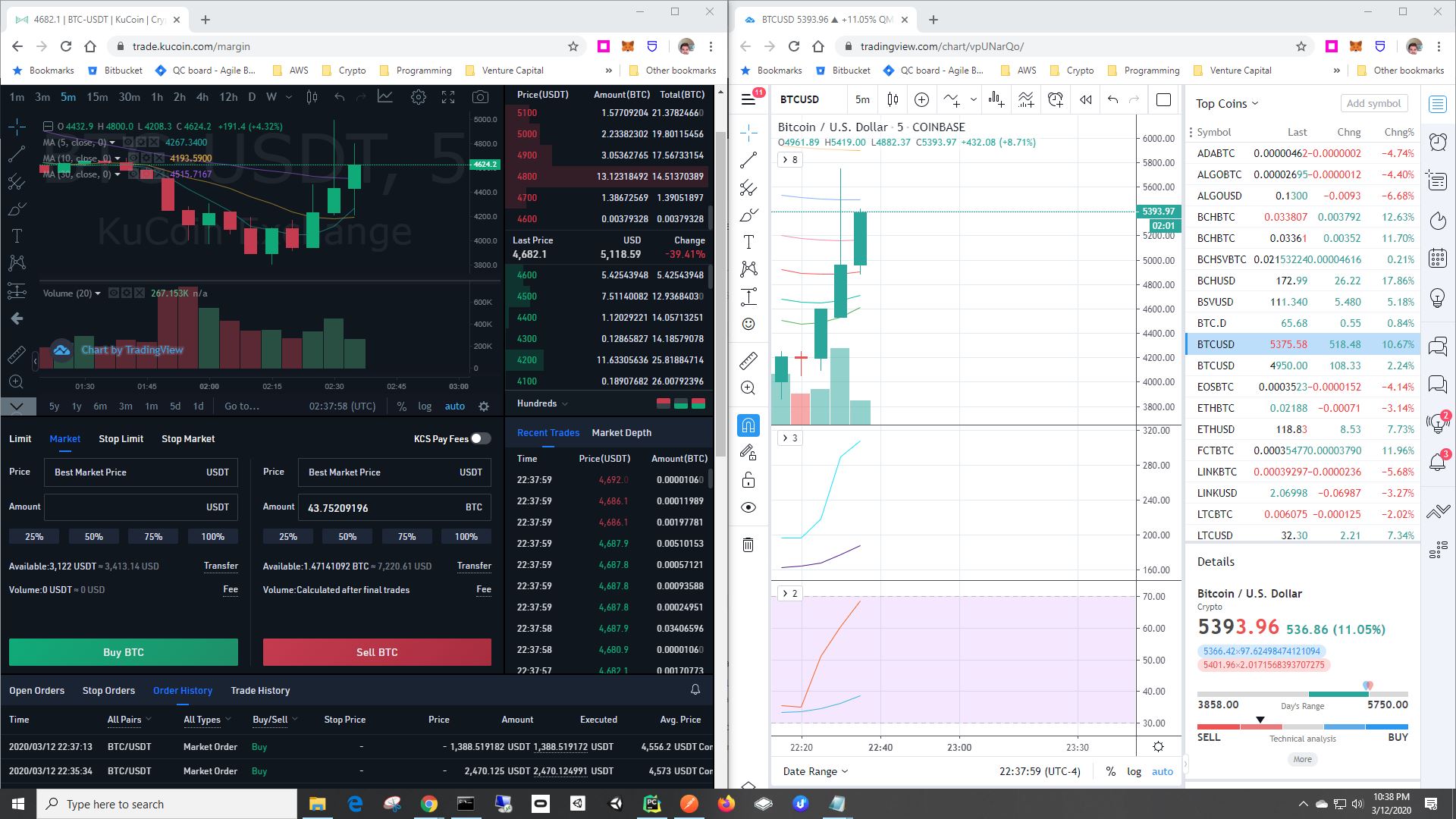Select the trend line tool in KuCoin chart
This screenshot has width=1456, height=819.
[17, 154]
